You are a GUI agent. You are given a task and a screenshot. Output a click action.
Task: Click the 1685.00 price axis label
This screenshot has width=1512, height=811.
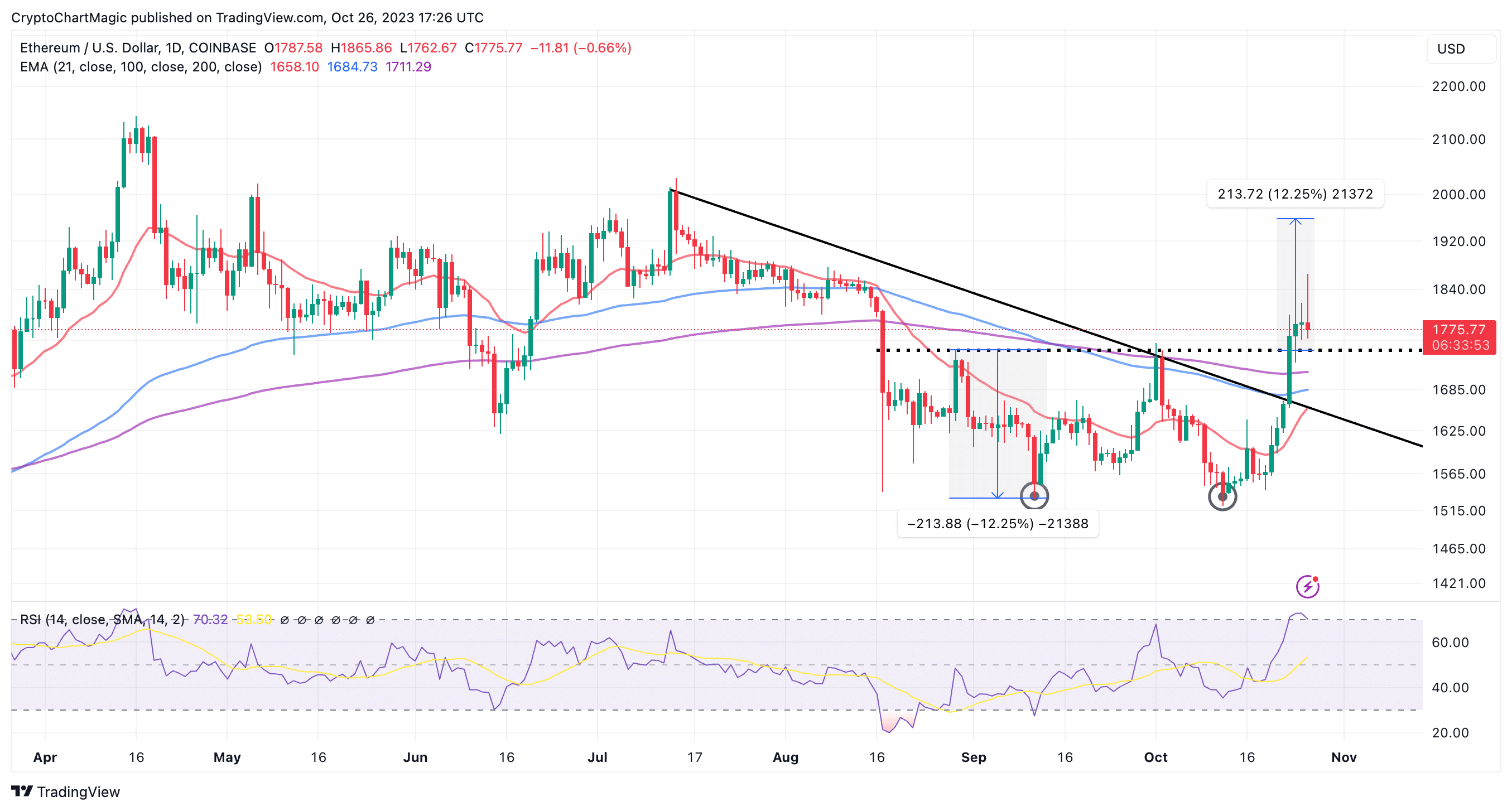coord(1458,390)
